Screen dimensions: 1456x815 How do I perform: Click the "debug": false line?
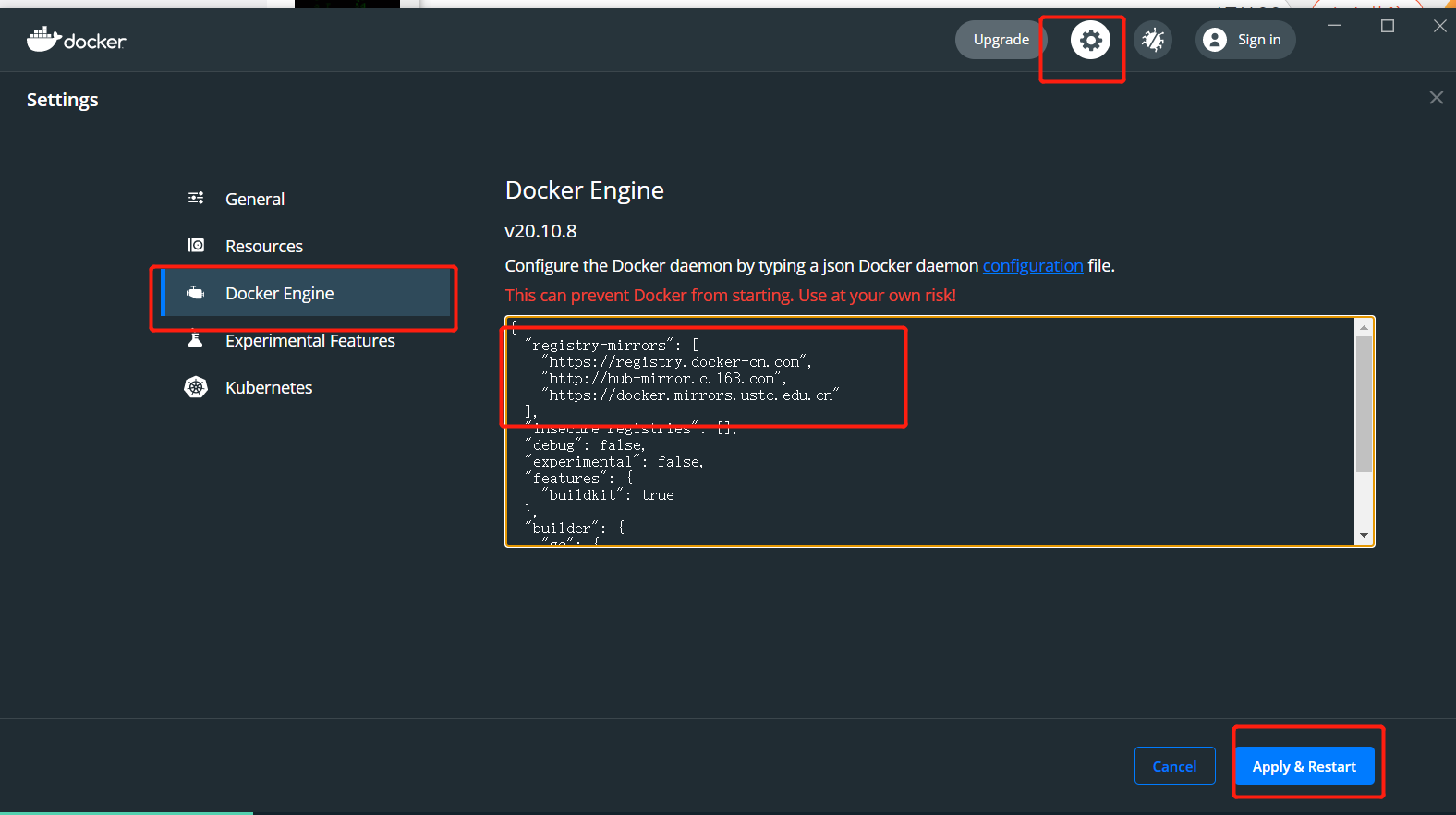click(585, 444)
